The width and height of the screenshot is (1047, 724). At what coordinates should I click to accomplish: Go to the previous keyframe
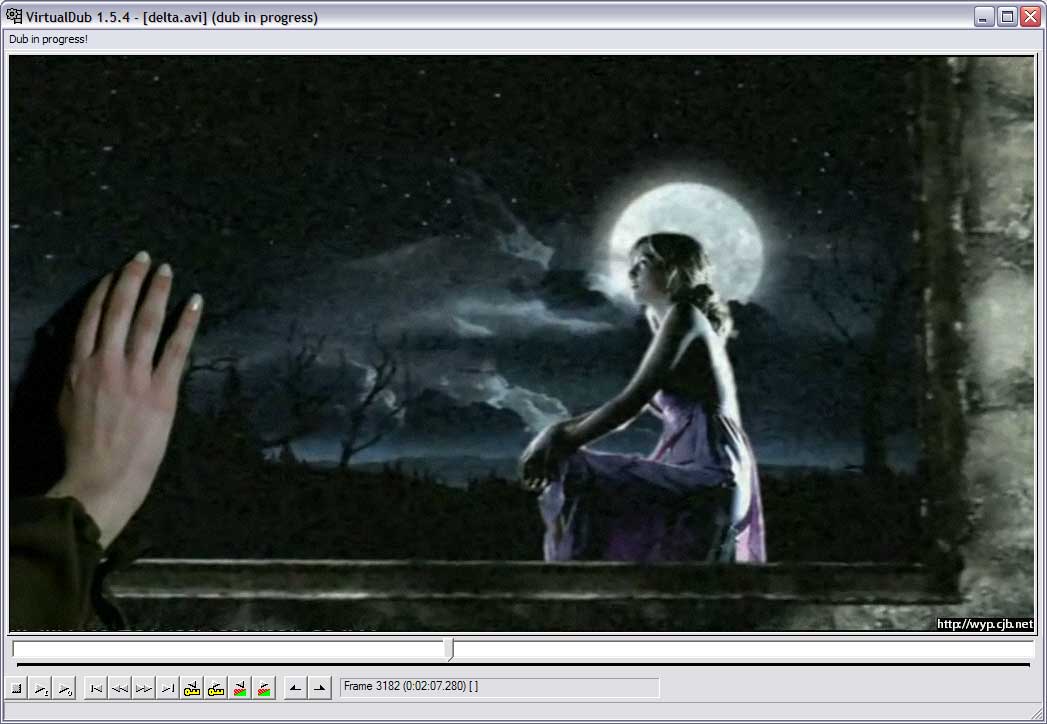point(192,688)
